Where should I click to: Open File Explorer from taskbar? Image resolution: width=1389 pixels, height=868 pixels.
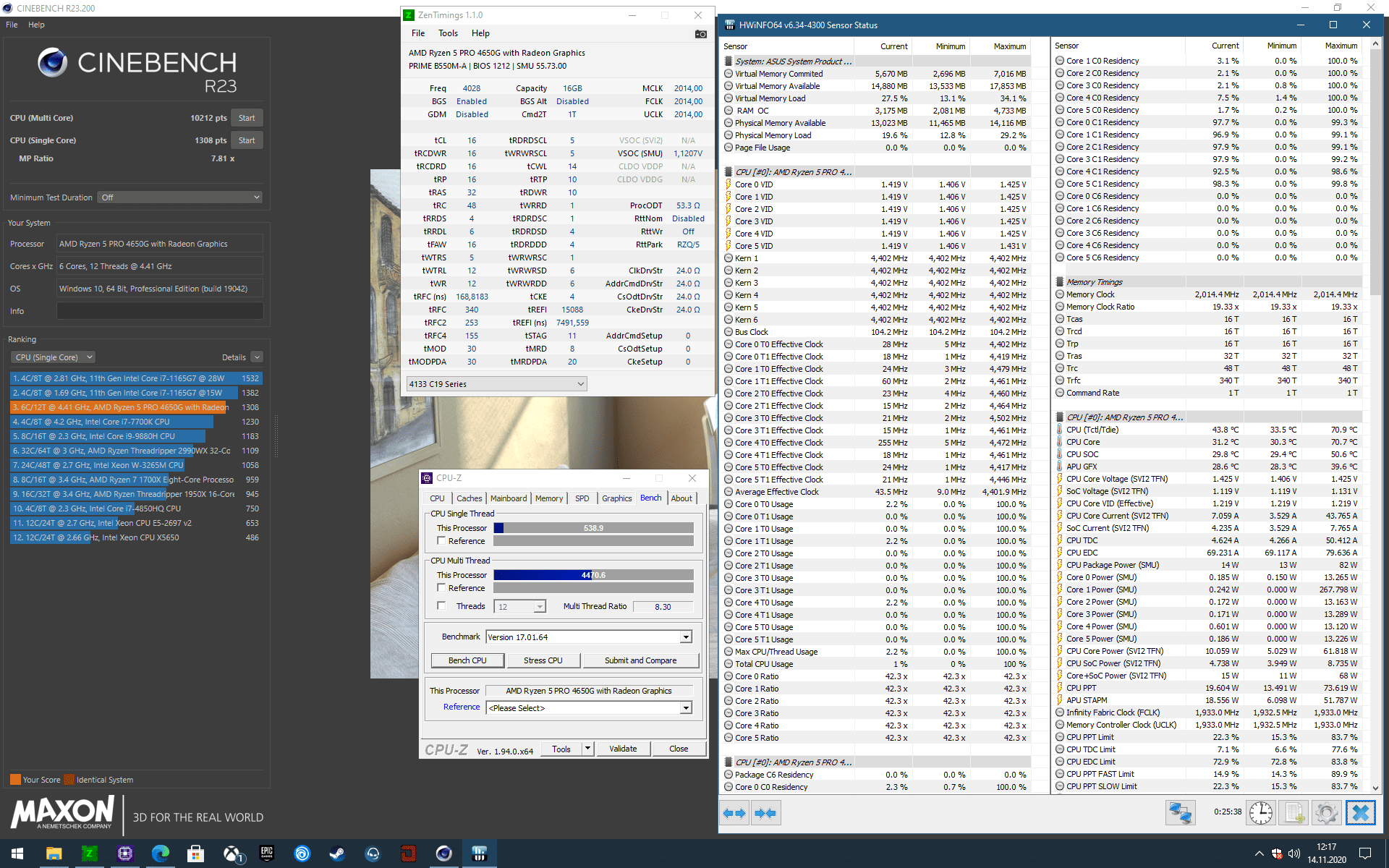click(x=54, y=854)
